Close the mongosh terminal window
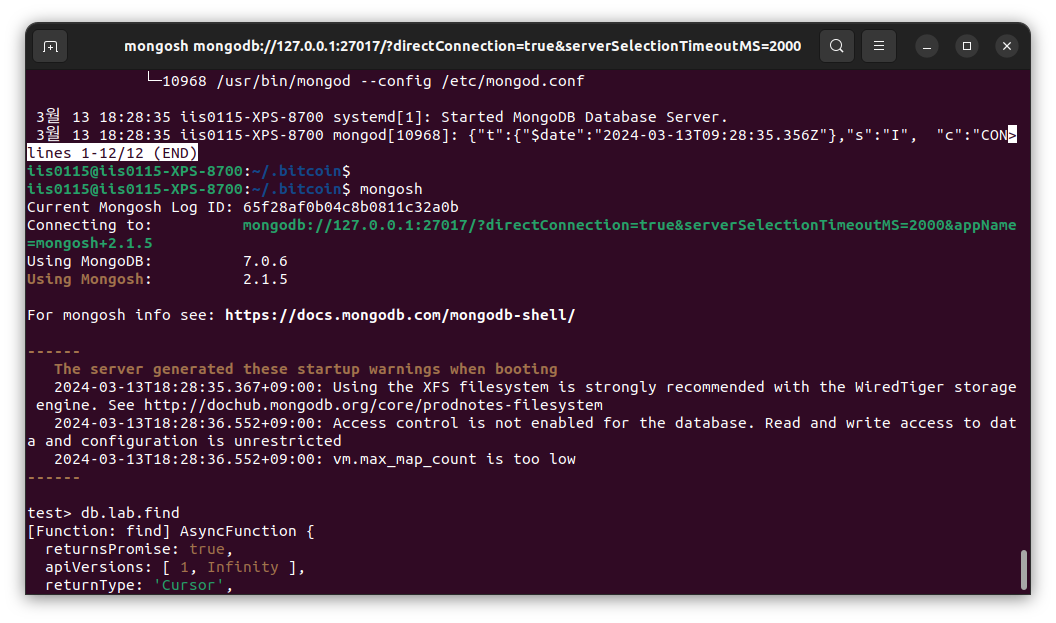The image size is (1056, 623). pyautogui.click(x=1007, y=46)
